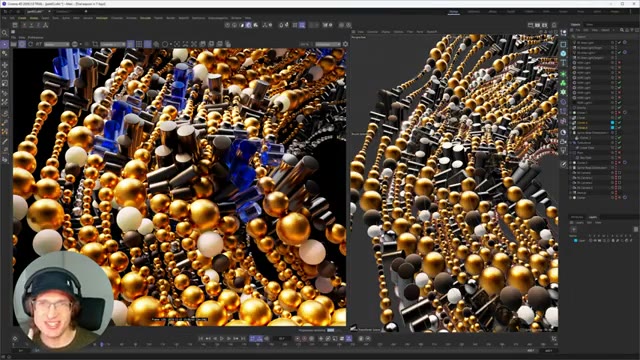640x360 pixels.
Task: Toggle the grid overlay icon in RenderView
Action: [x=139, y=44]
